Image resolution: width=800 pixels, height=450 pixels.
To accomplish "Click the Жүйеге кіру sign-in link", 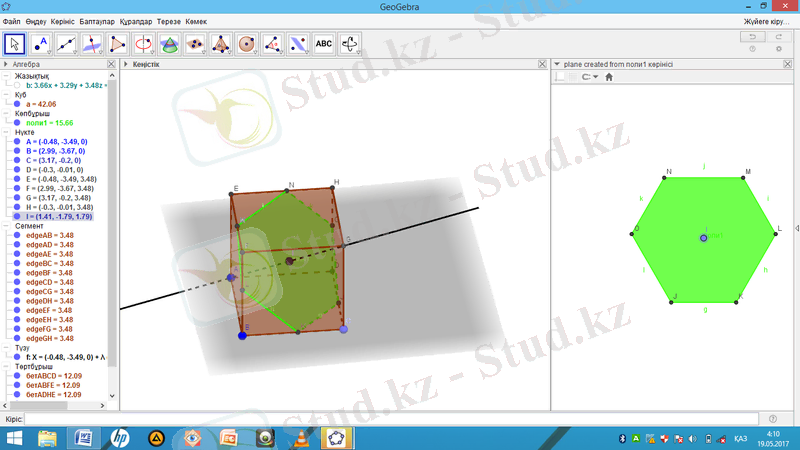I will pos(766,21).
